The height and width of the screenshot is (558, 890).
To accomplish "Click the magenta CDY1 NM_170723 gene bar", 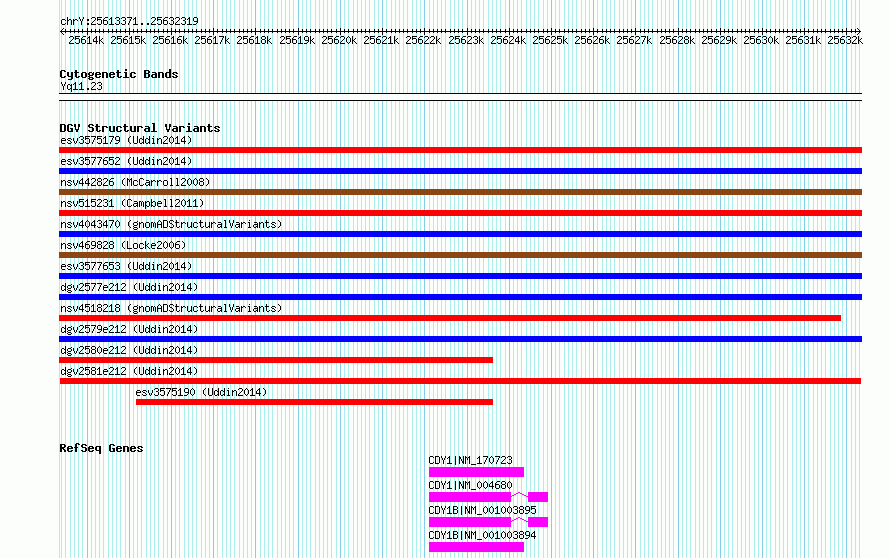I will [476, 472].
